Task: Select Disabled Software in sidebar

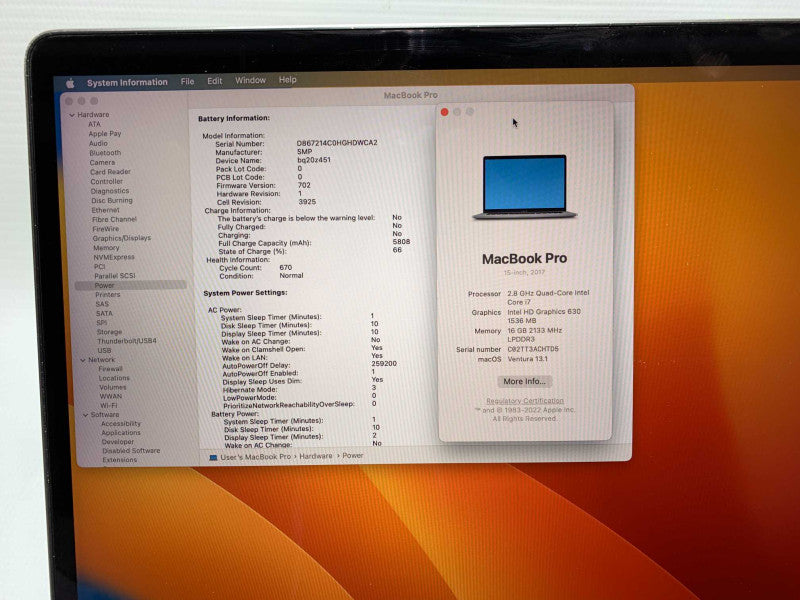Action: click(x=131, y=451)
